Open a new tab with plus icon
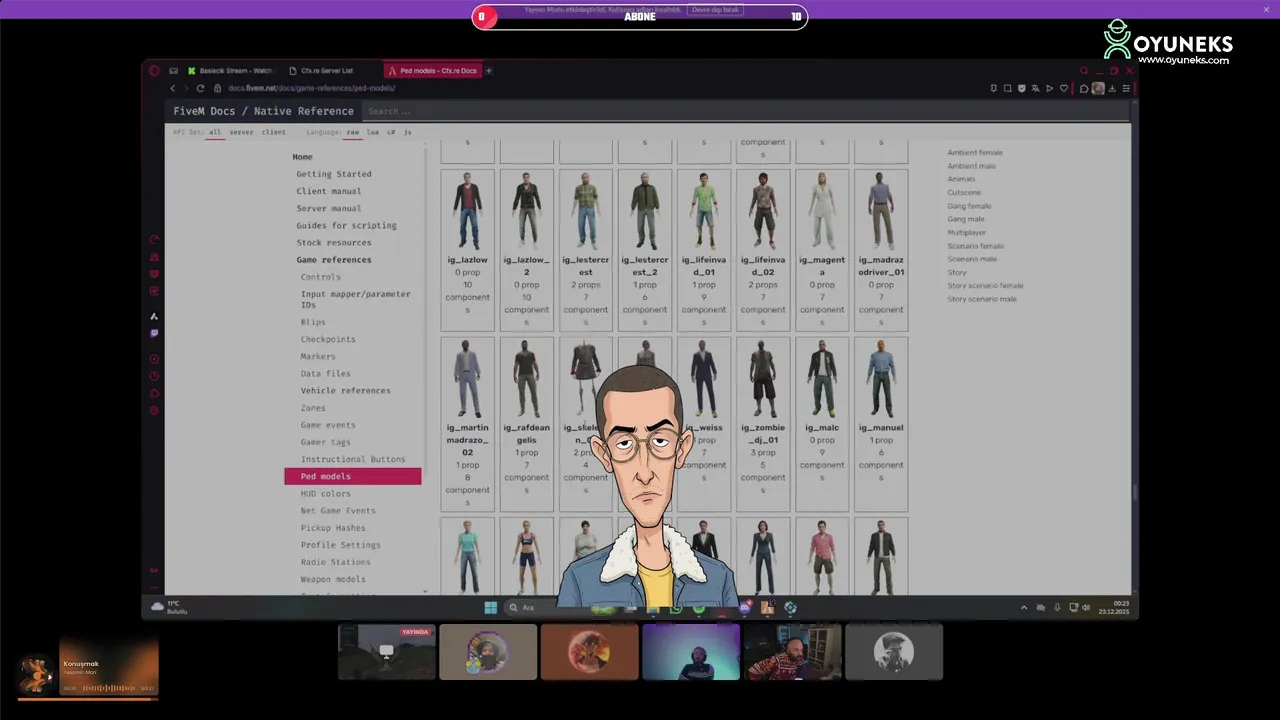Screen dimensions: 1280x720 (x=489, y=71)
